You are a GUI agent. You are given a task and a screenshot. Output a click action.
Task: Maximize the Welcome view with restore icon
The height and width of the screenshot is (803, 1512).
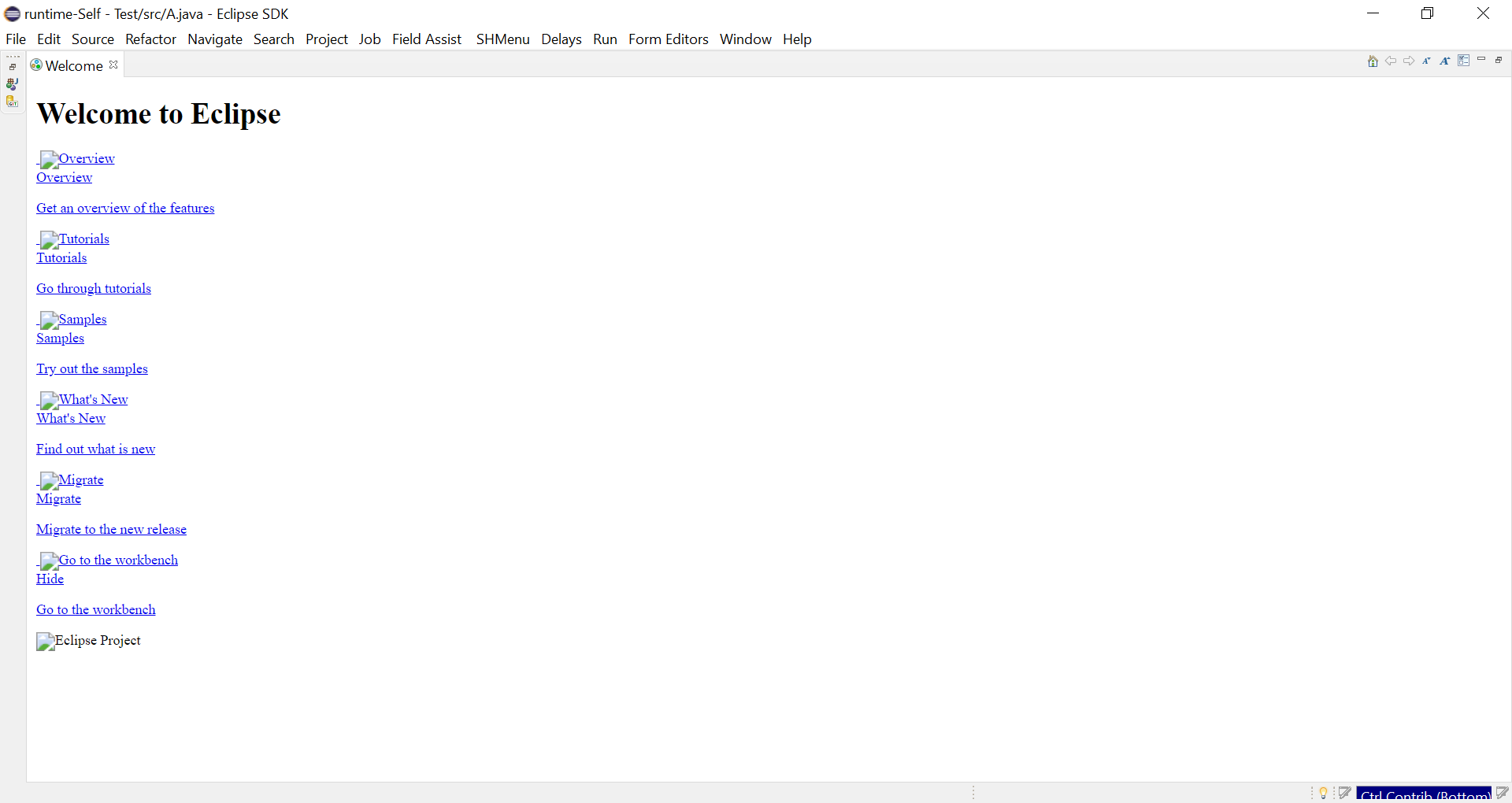(1499, 60)
